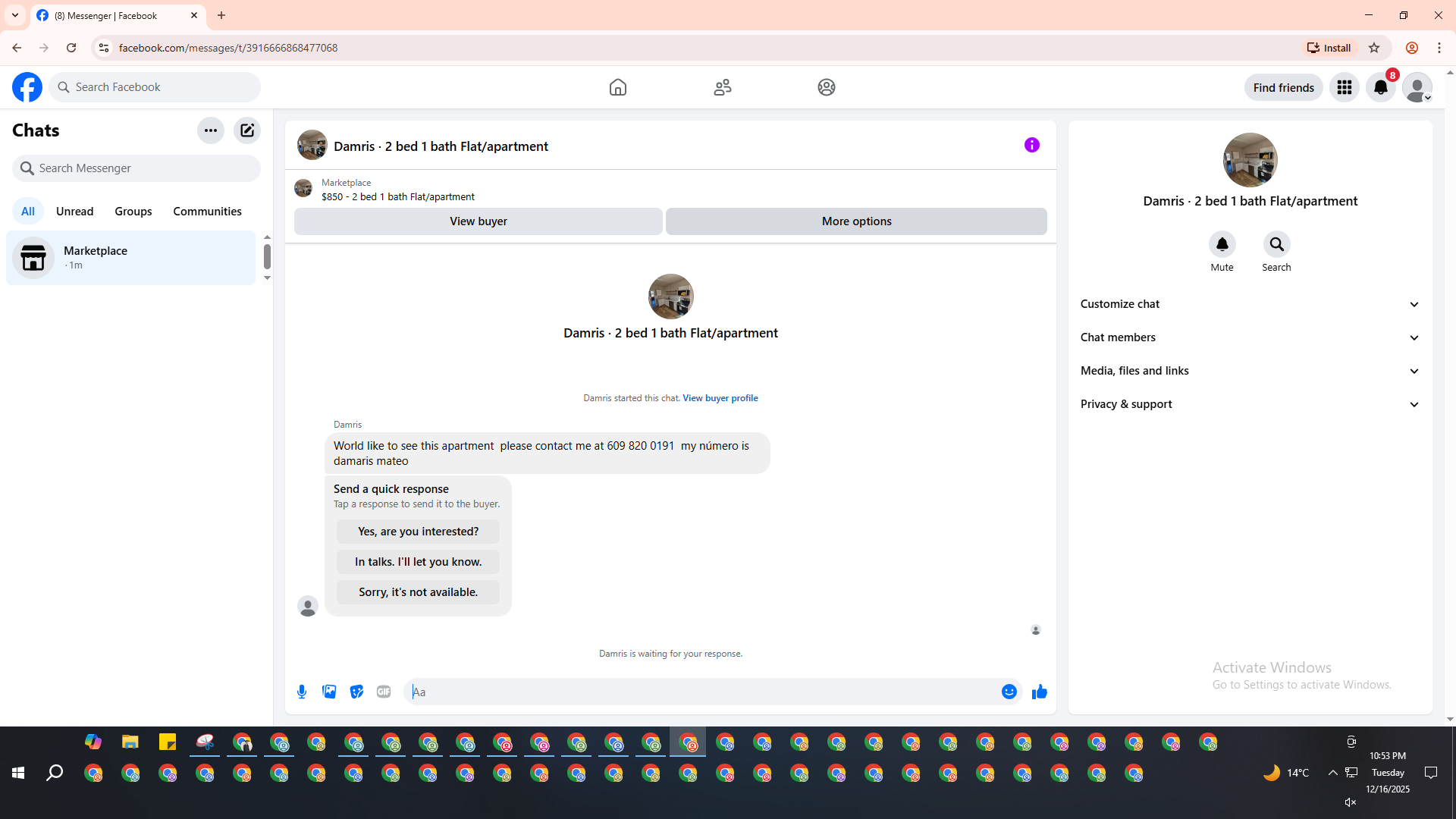
Task: Go back to the previous page
Action: pyautogui.click(x=17, y=48)
